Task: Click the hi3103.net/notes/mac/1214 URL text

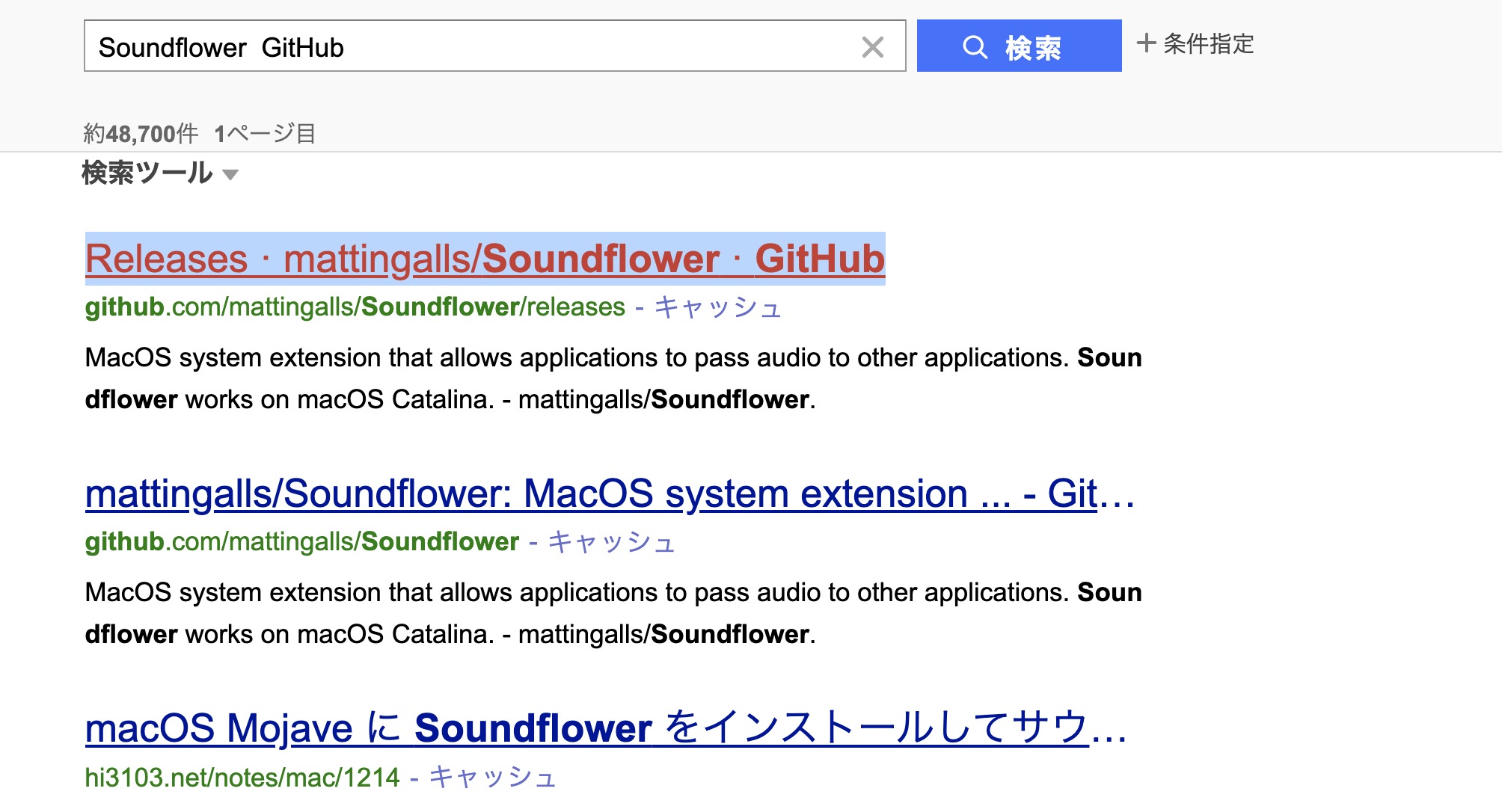Action: (242, 778)
